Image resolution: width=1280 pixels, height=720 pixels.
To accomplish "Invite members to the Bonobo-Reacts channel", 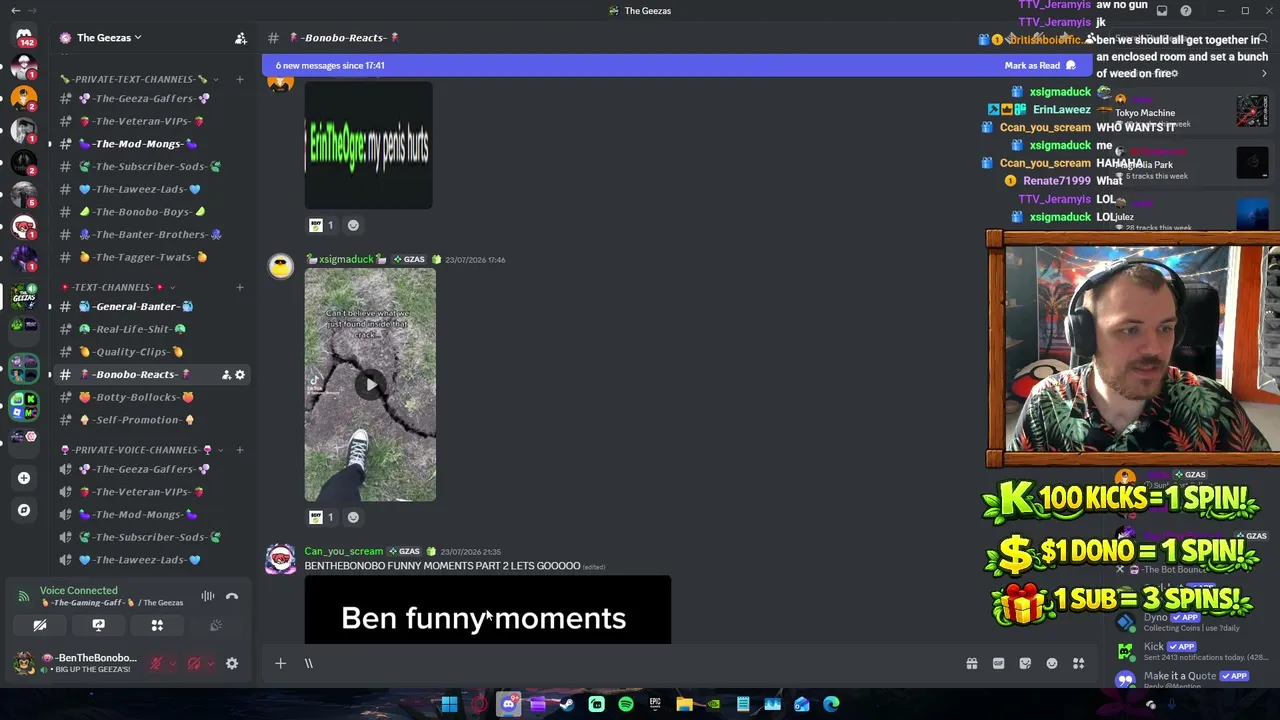I will [x=226, y=375].
